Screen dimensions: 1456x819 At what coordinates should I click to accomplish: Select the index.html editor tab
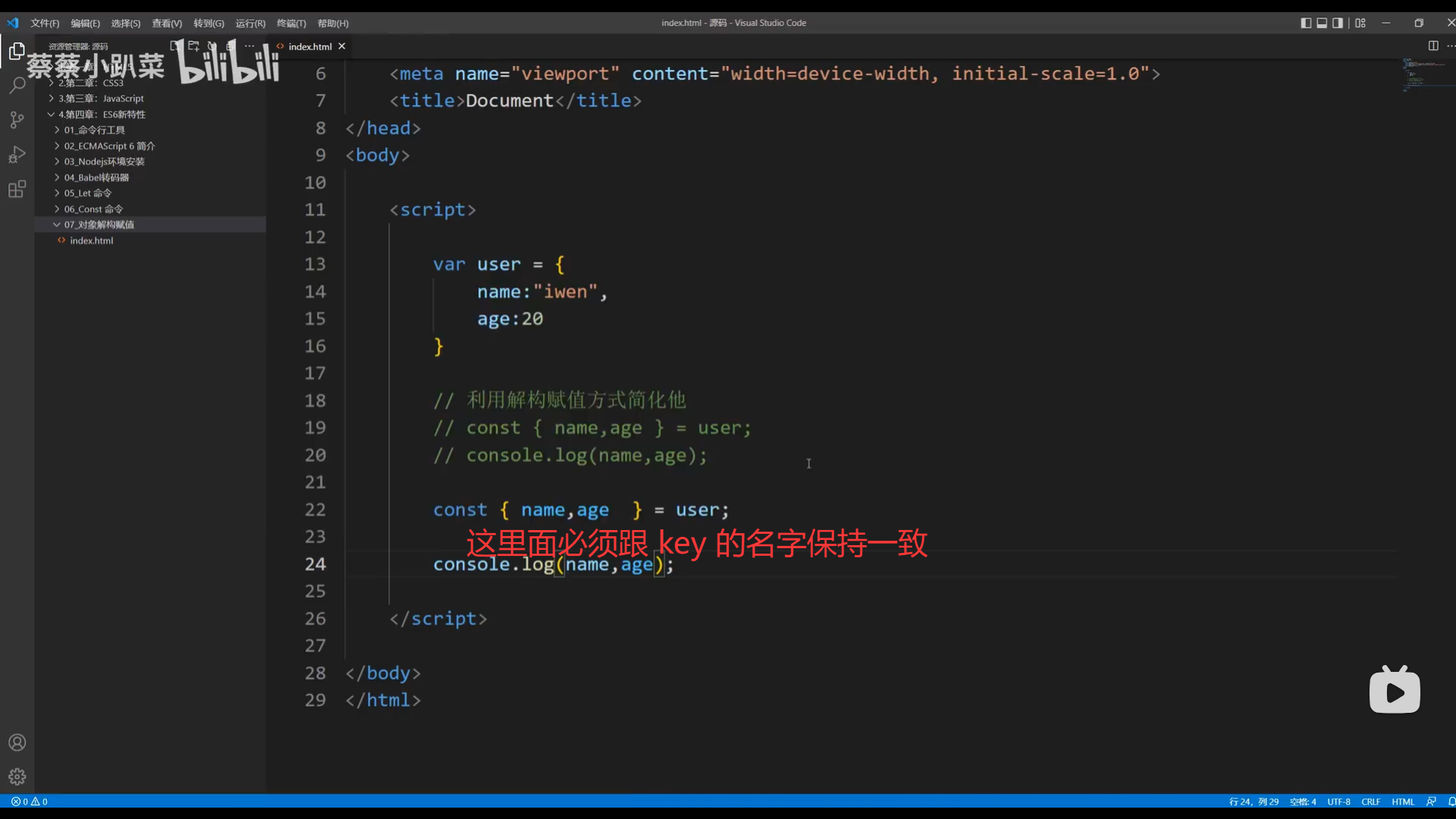[x=309, y=46]
